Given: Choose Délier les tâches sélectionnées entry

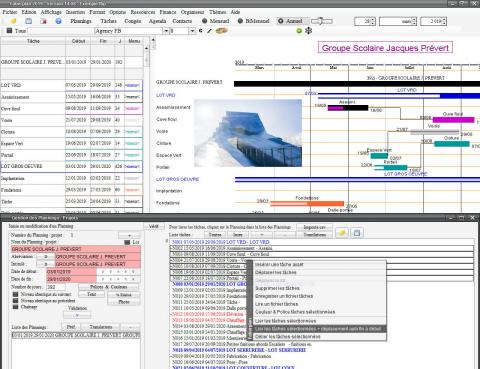Looking at the screenshot, I should [288, 337].
